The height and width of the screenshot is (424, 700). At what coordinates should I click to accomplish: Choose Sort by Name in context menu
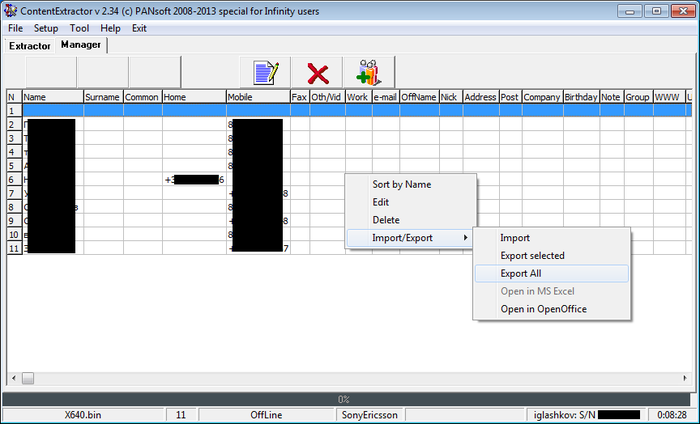[x=401, y=185]
